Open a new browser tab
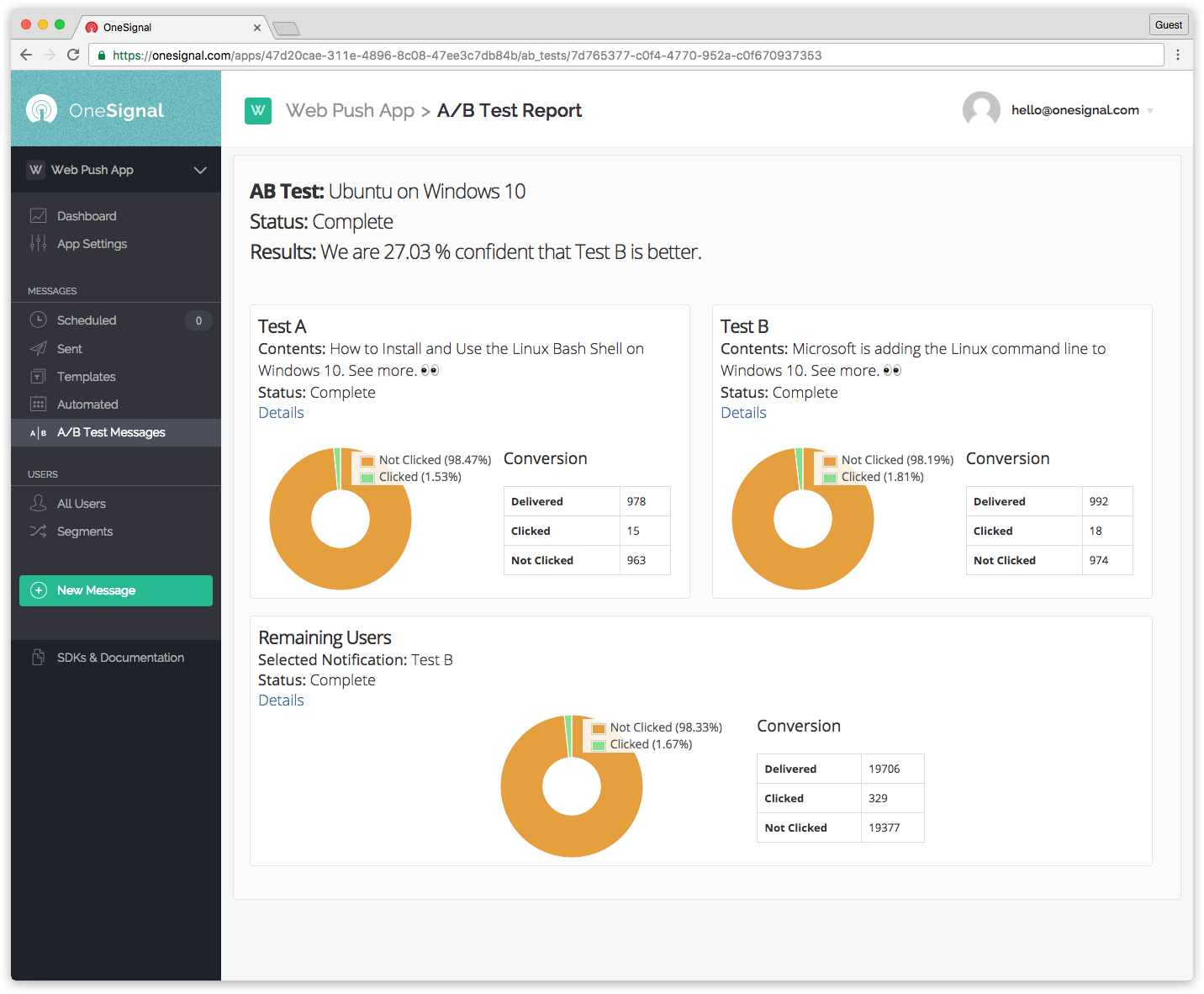This screenshot has width=1204, height=994. (286, 29)
